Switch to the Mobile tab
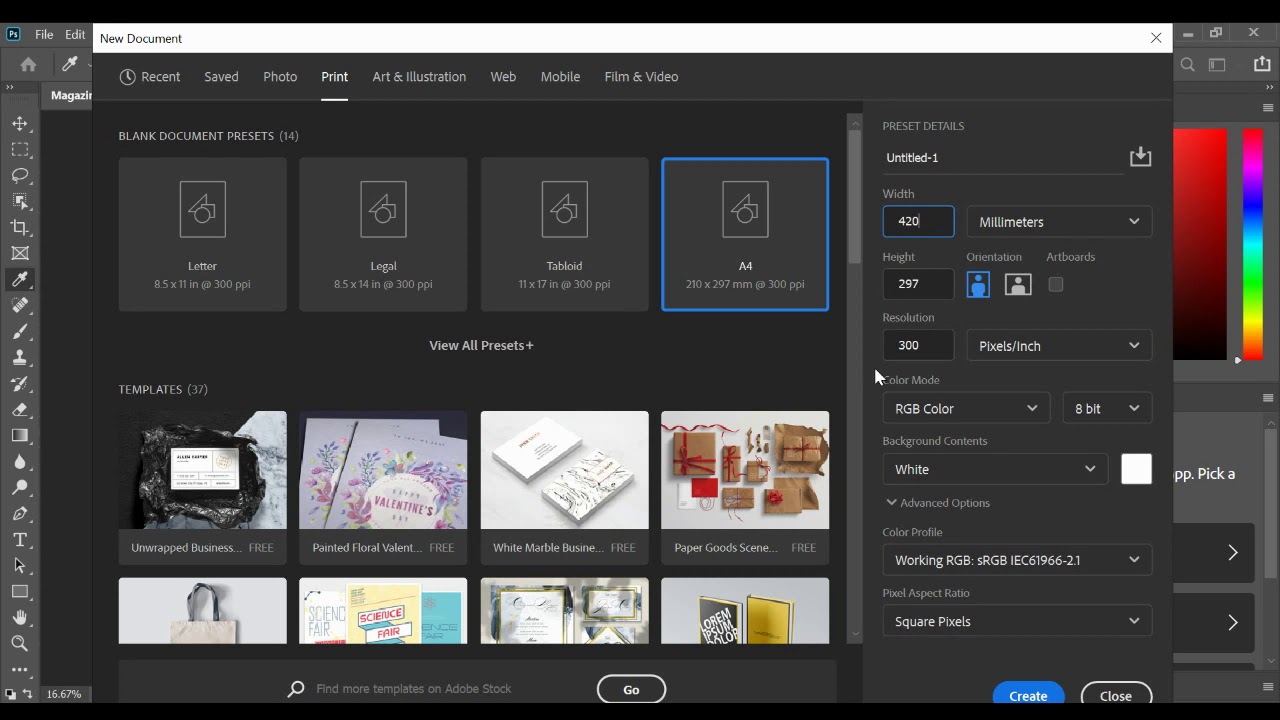The image size is (1280, 720). click(x=560, y=77)
